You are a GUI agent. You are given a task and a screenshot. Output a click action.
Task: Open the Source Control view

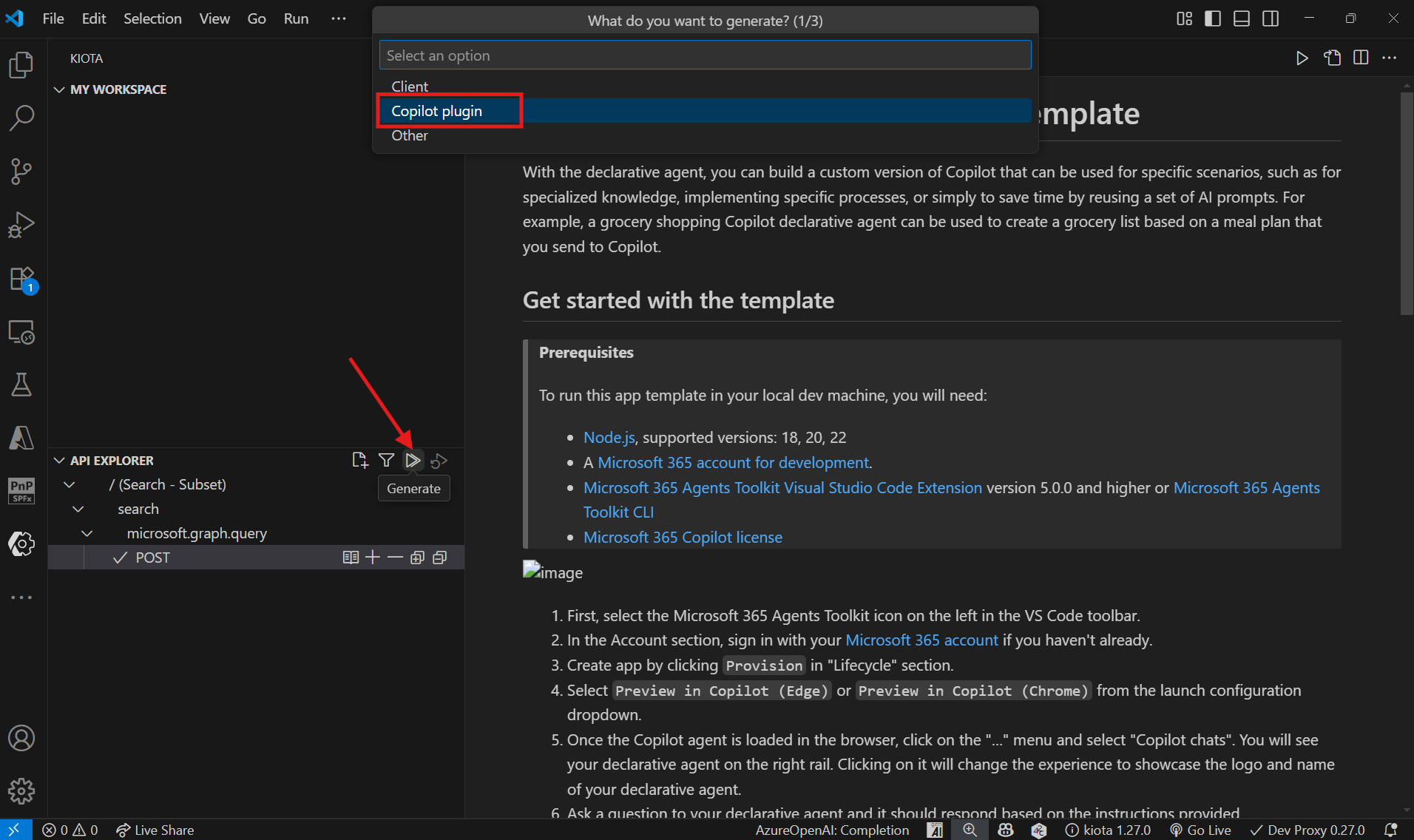point(21,172)
